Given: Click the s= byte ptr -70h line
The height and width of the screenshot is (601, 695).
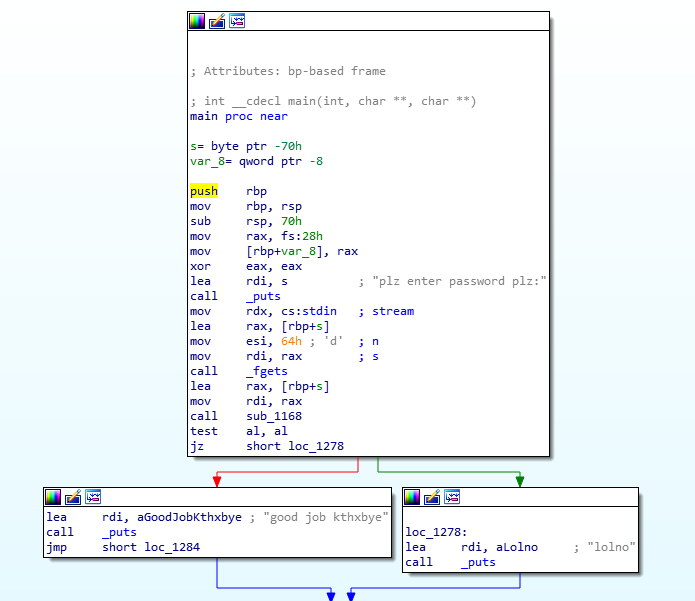Looking at the screenshot, I should click(246, 146).
